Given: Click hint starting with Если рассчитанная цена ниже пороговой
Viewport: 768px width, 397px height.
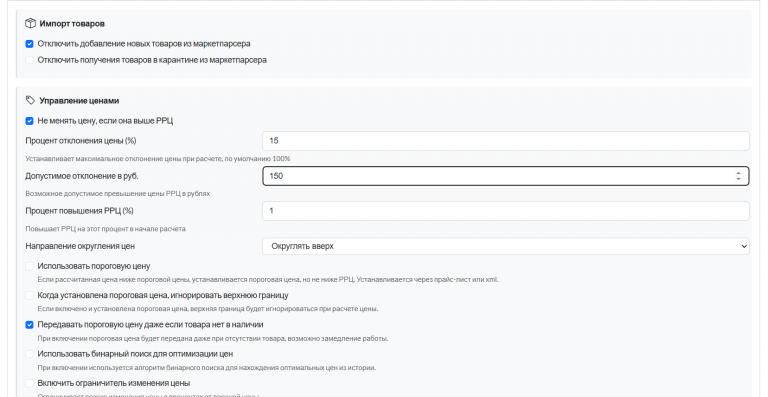Looking at the screenshot, I should pos(268,280).
